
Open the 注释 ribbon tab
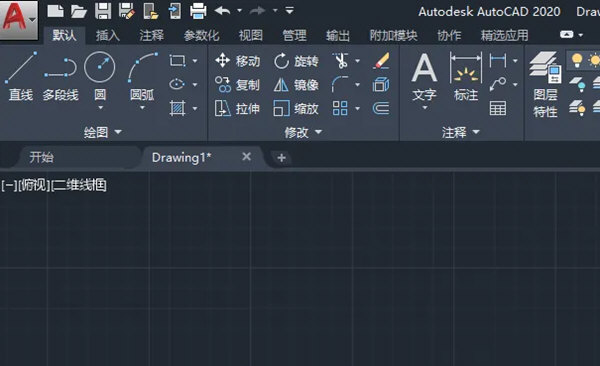pos(152,36)
